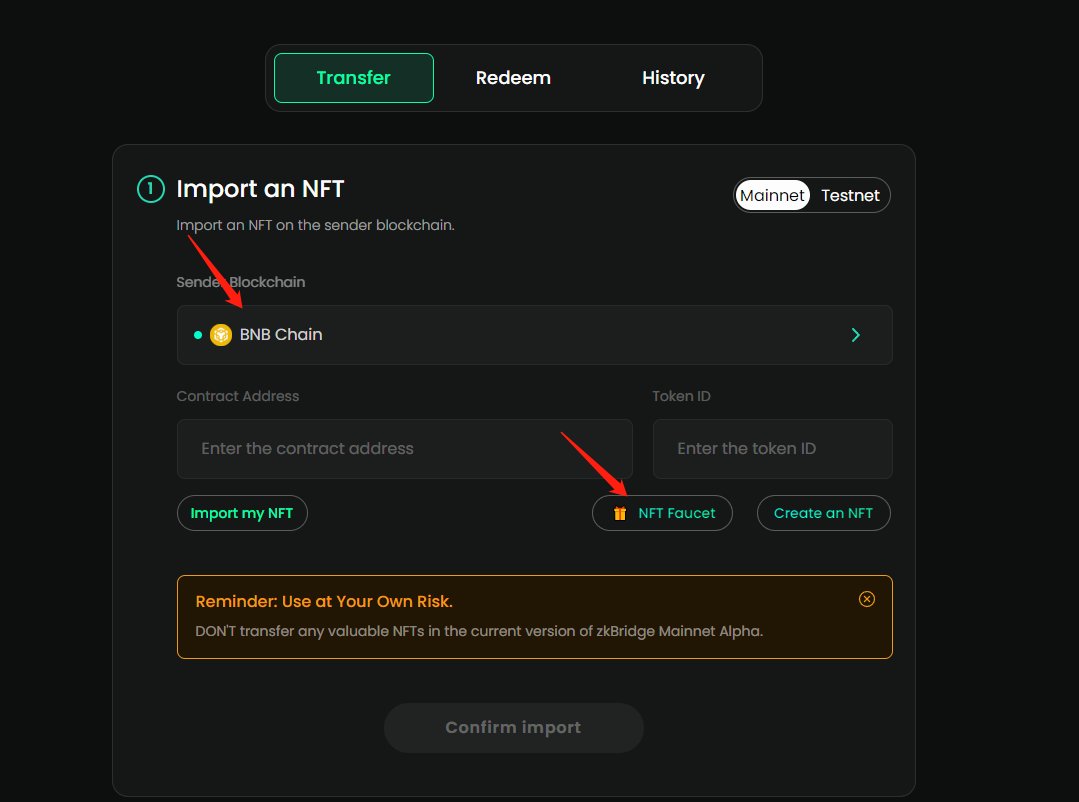This screenshot has width=1079, height=802.
Task: Click the green status dot beside BNB Chain
Action: pyautogui.click(x=198, y=335)
